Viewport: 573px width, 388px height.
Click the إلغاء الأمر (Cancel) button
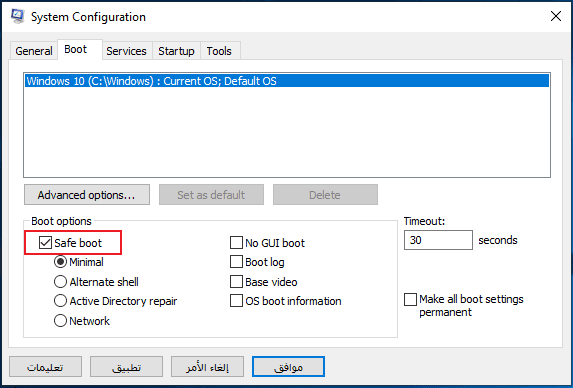click(x=207, y=366)
